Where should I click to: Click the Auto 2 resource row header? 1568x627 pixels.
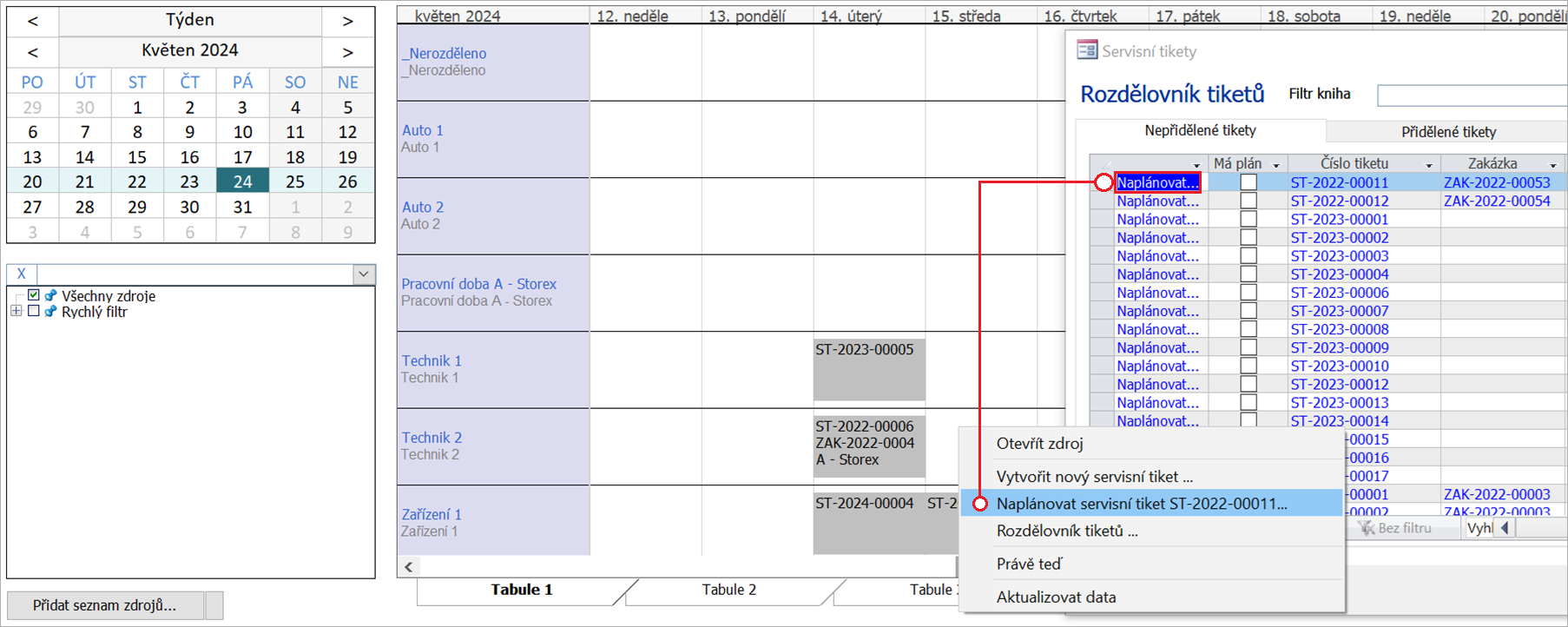493,215
